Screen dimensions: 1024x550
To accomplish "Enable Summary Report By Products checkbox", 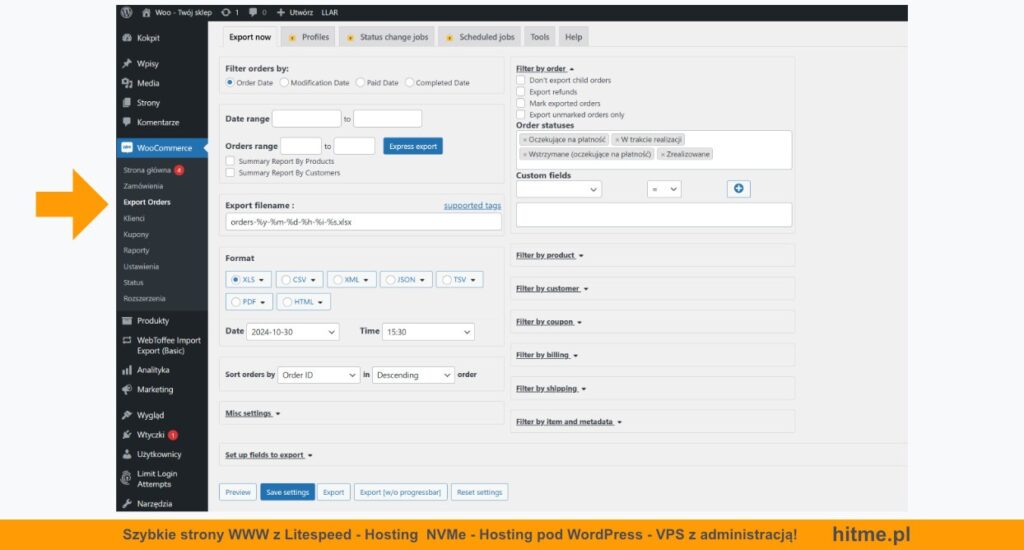I will [231, 161].
